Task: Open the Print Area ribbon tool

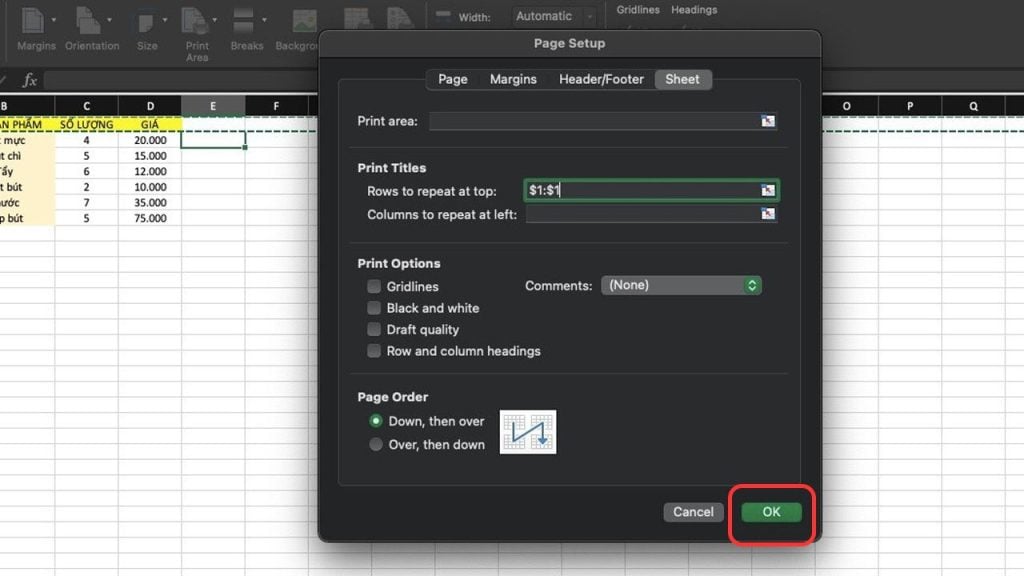Action: tap(196, 34)
